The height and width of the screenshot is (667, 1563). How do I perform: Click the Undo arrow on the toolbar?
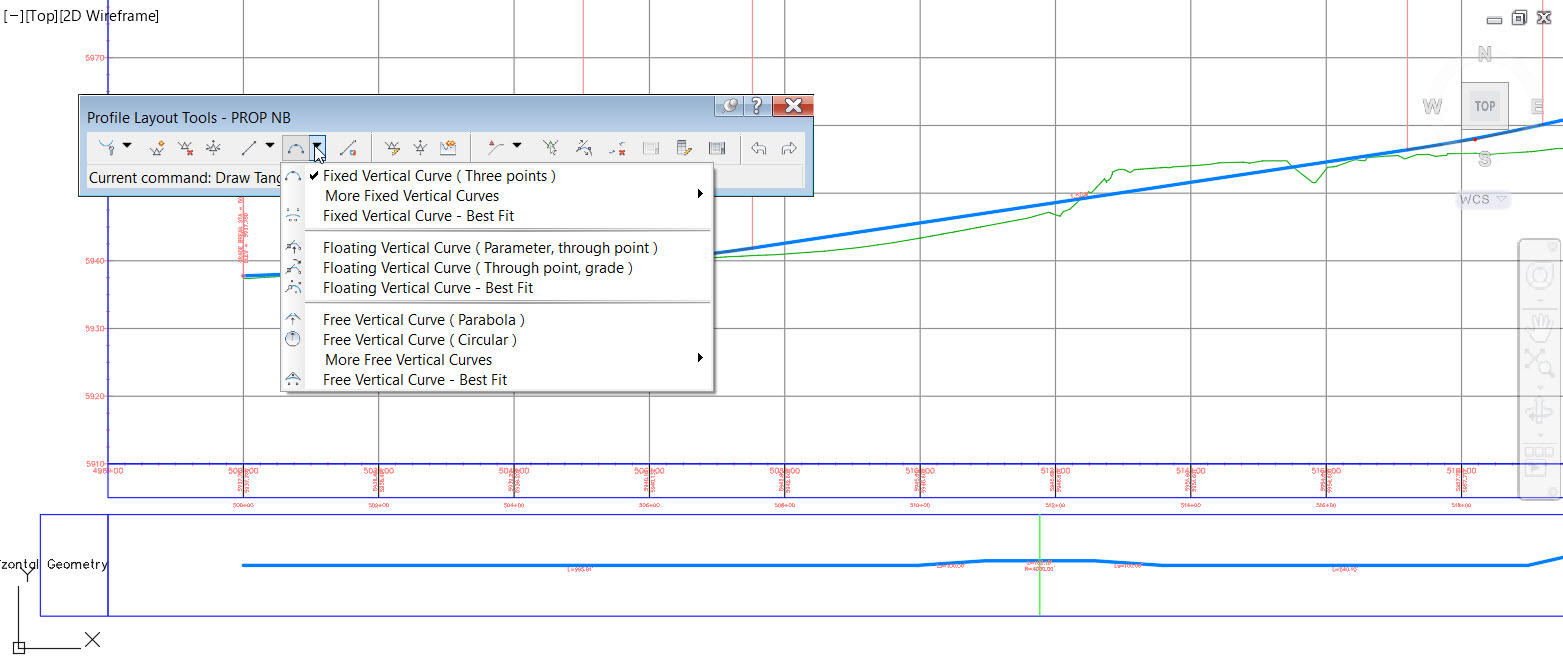758,147
